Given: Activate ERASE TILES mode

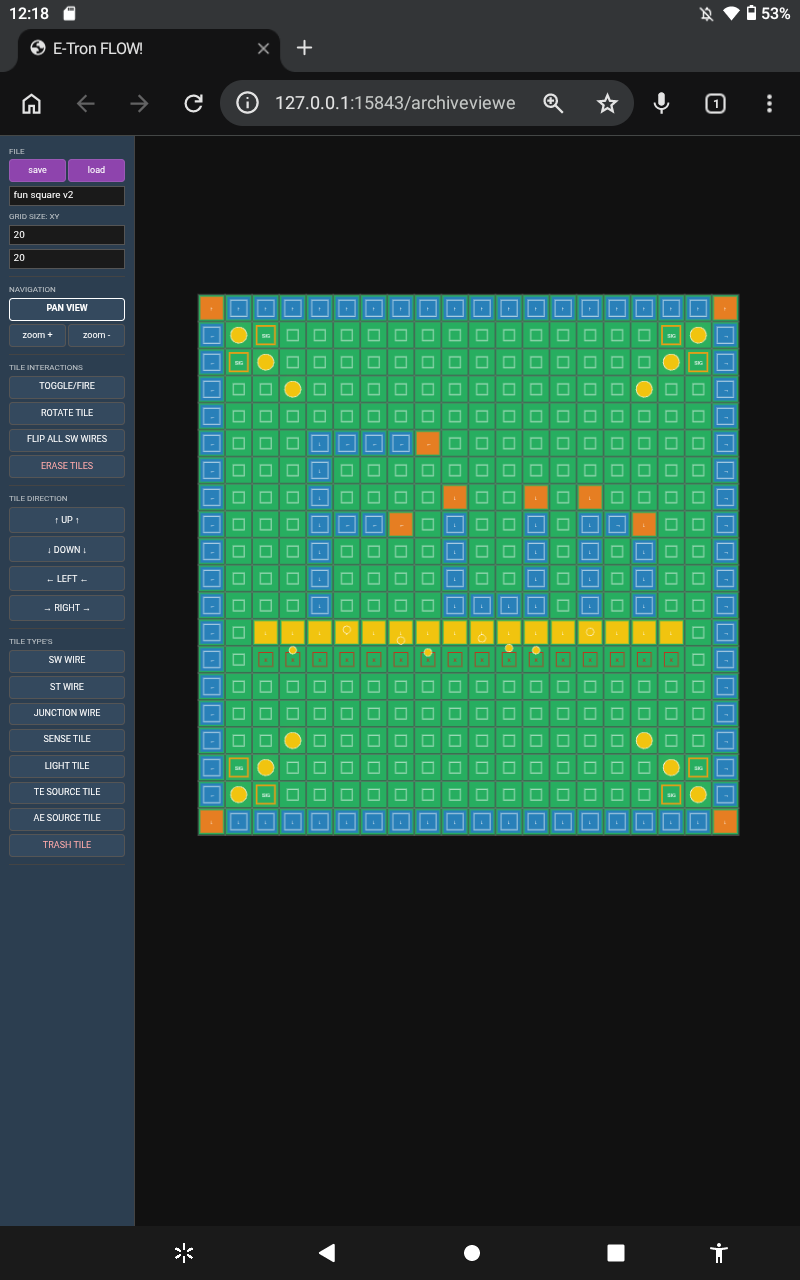Looking at the screenshot, I should pyautogui.click(x=67, y=466).
